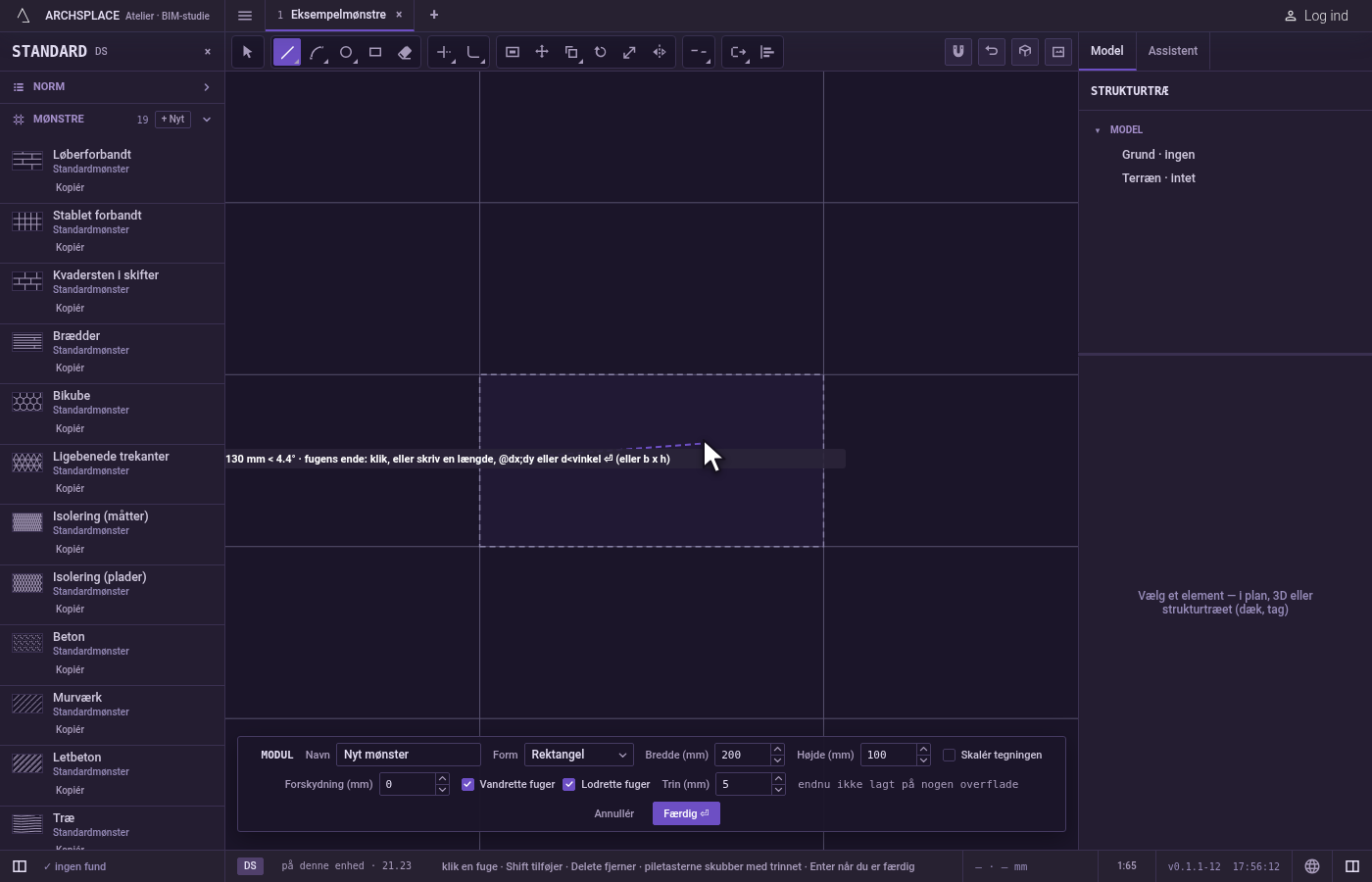
Task: Increase the Bredde value with up arrow
Action: click(x=777, y=750)
